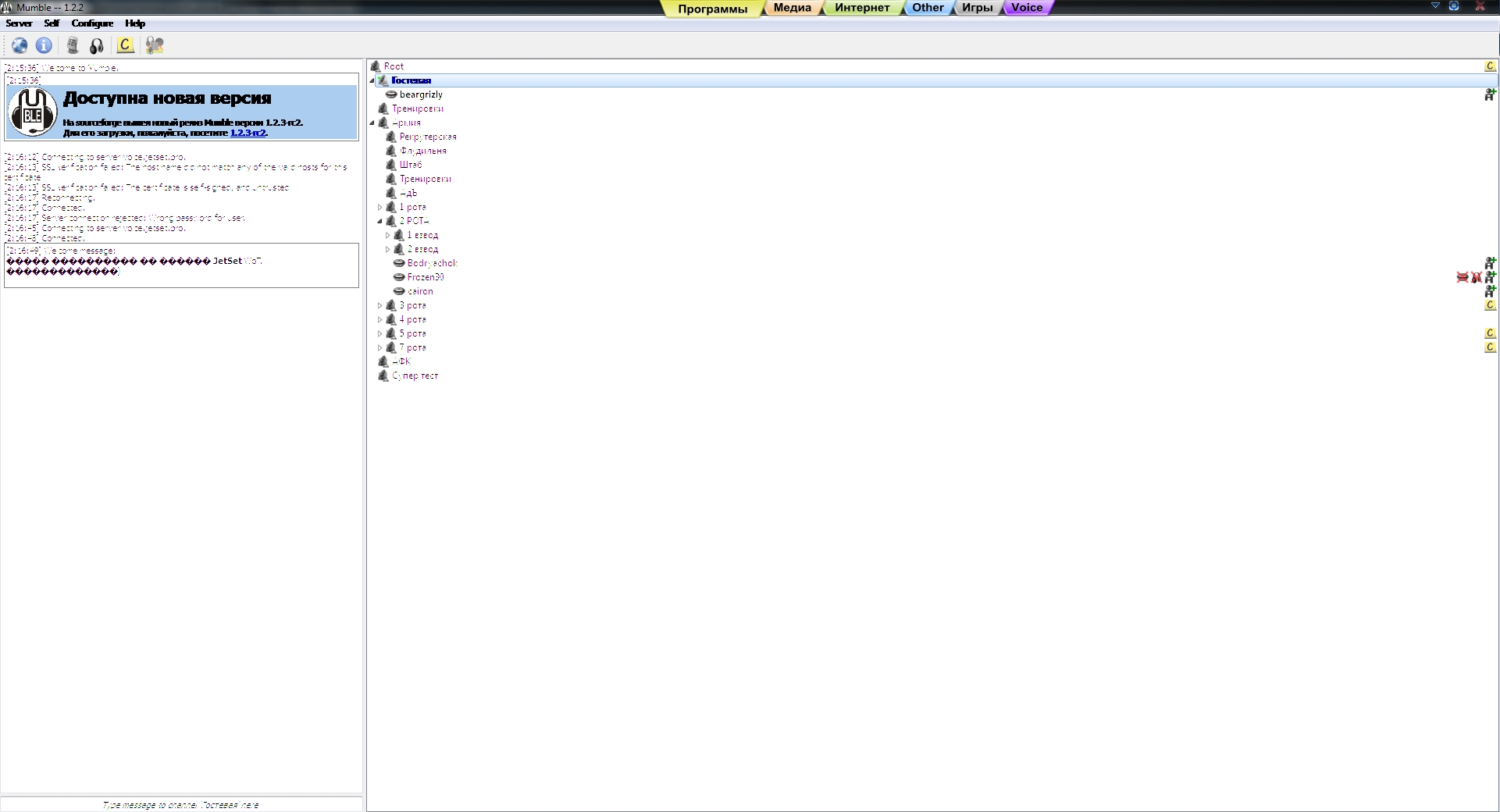Open the Server menu
Viewport: 1500px width, 812px height.
tap(19, 23)
